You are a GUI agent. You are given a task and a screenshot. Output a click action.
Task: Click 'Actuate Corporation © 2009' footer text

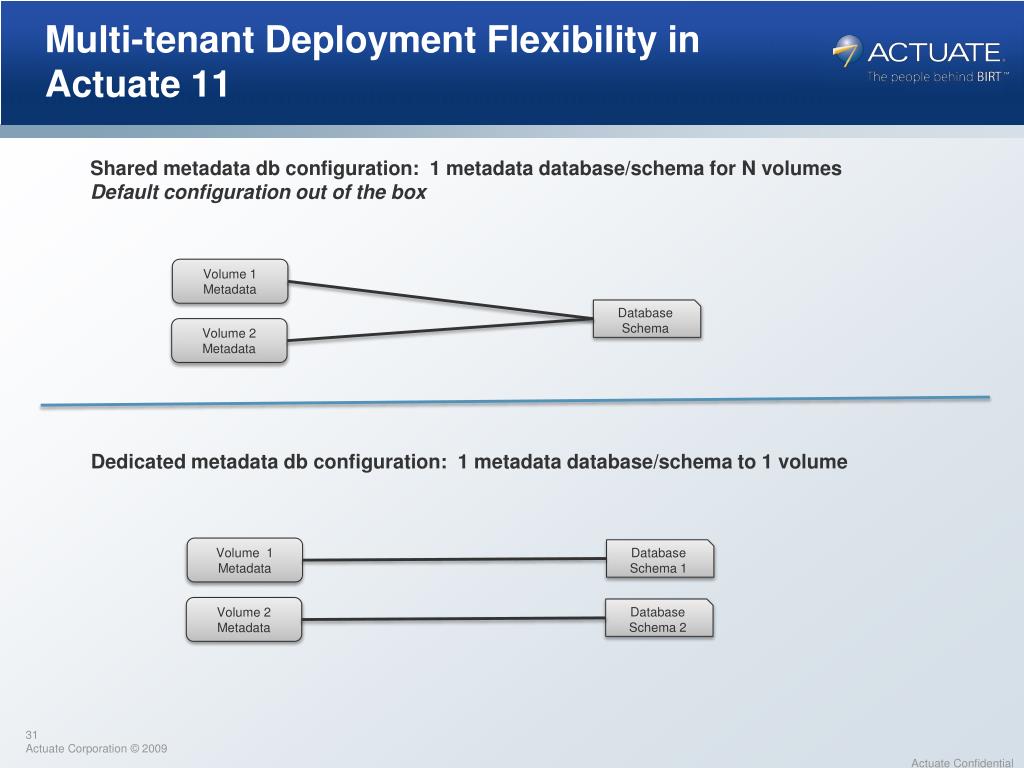pos(96,748)
